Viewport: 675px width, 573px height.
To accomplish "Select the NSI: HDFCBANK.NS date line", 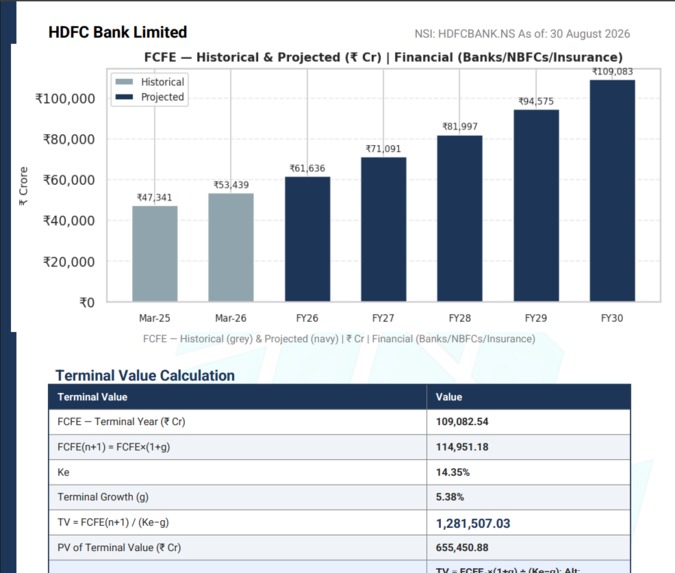I will coord(522,34).
